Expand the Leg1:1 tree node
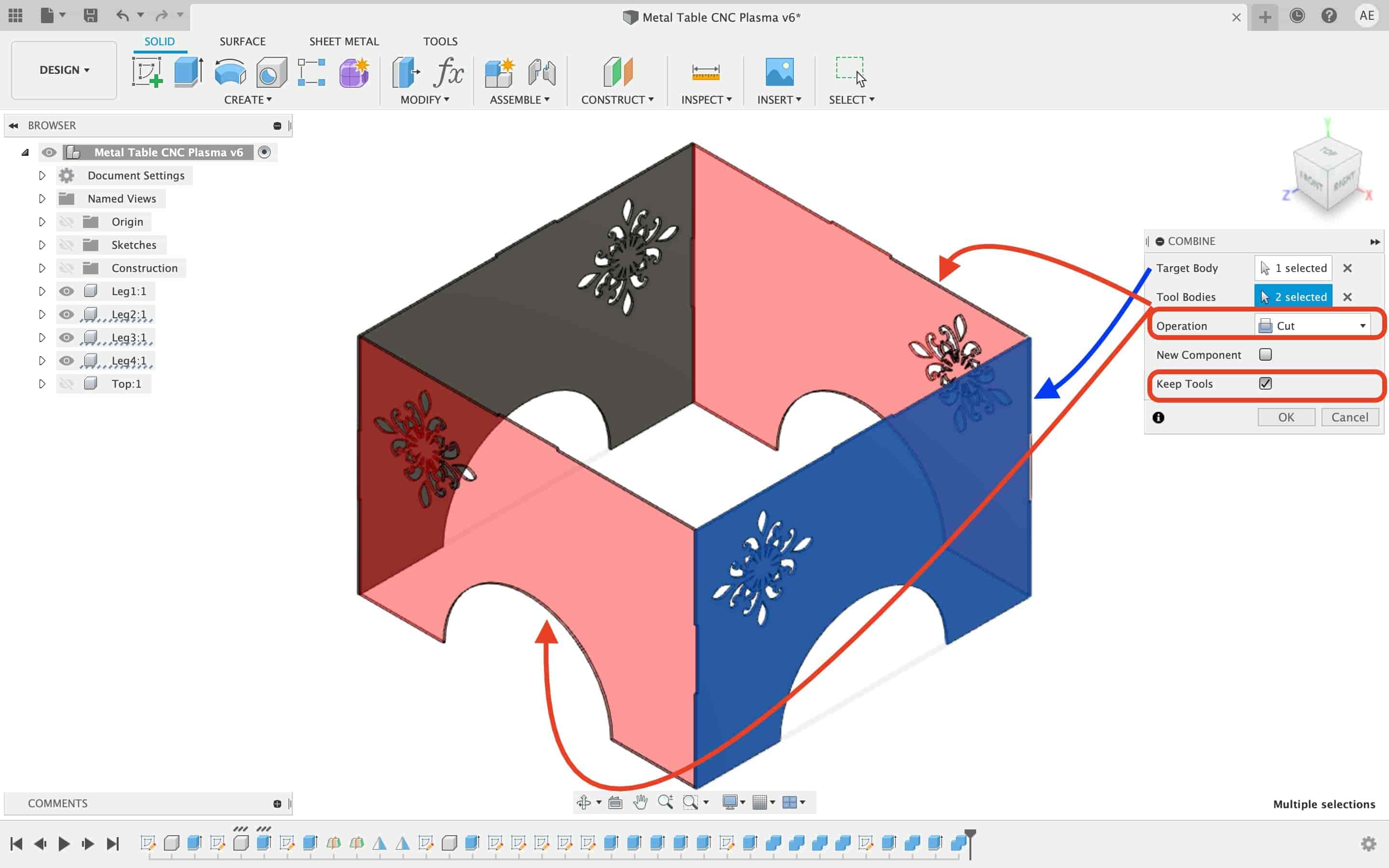 (42, 291)
